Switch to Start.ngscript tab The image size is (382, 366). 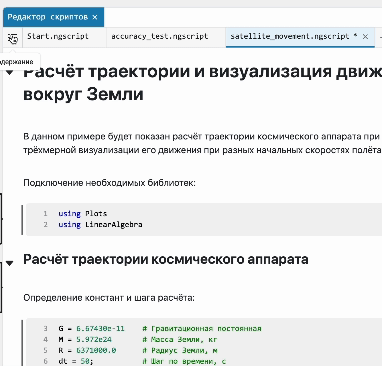coord(58,36)
